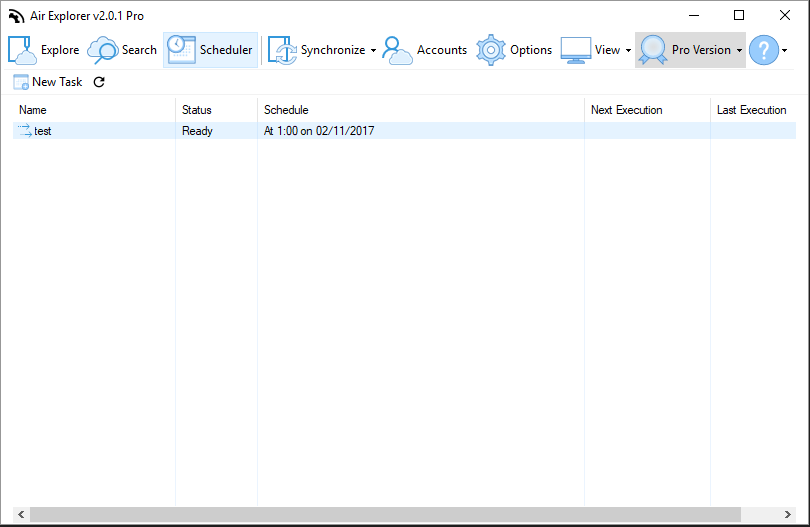The width and height of the screenshot is (810, 527).
Task: Open the Explore view
Action: pyautogui.click(x=44, y=50)
